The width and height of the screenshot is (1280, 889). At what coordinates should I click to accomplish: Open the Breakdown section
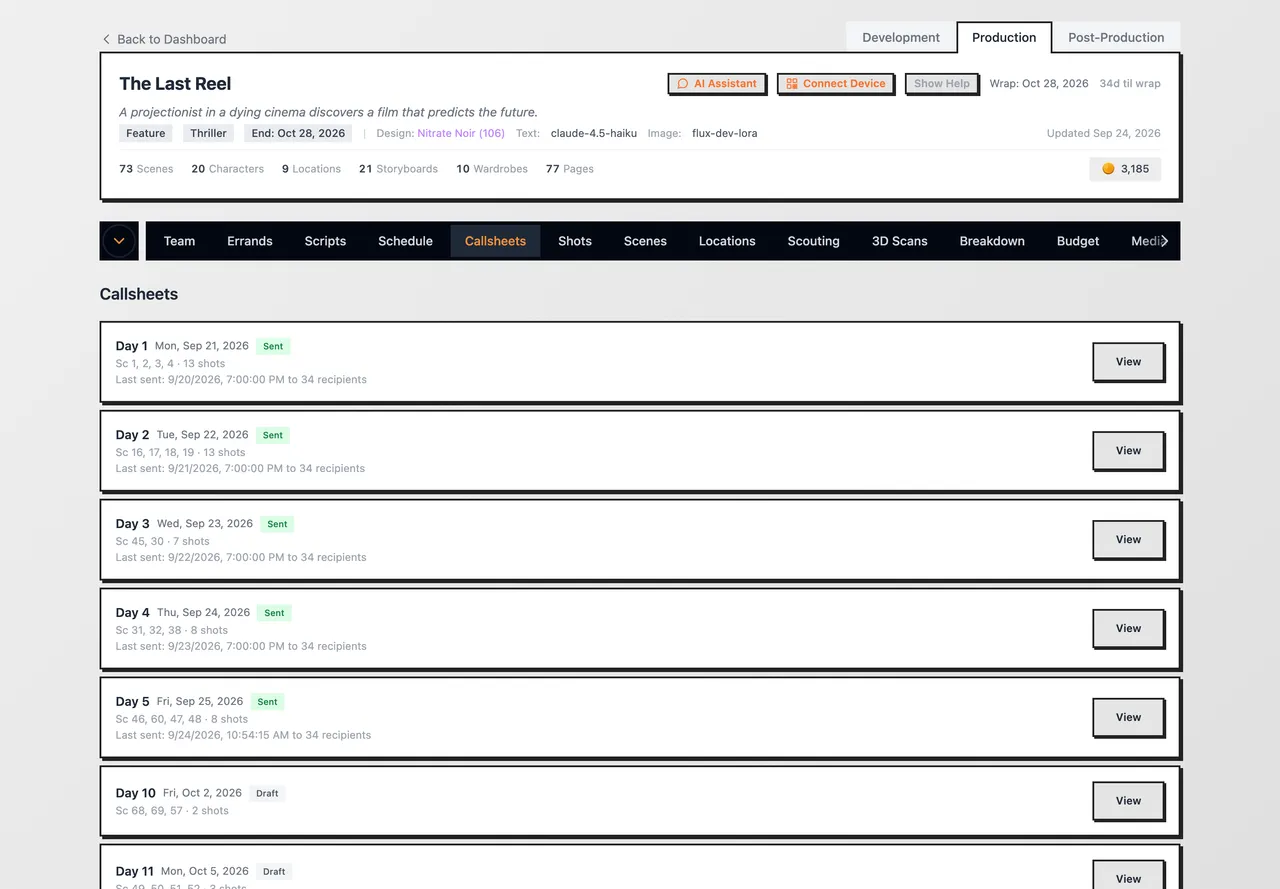(992, 241)
